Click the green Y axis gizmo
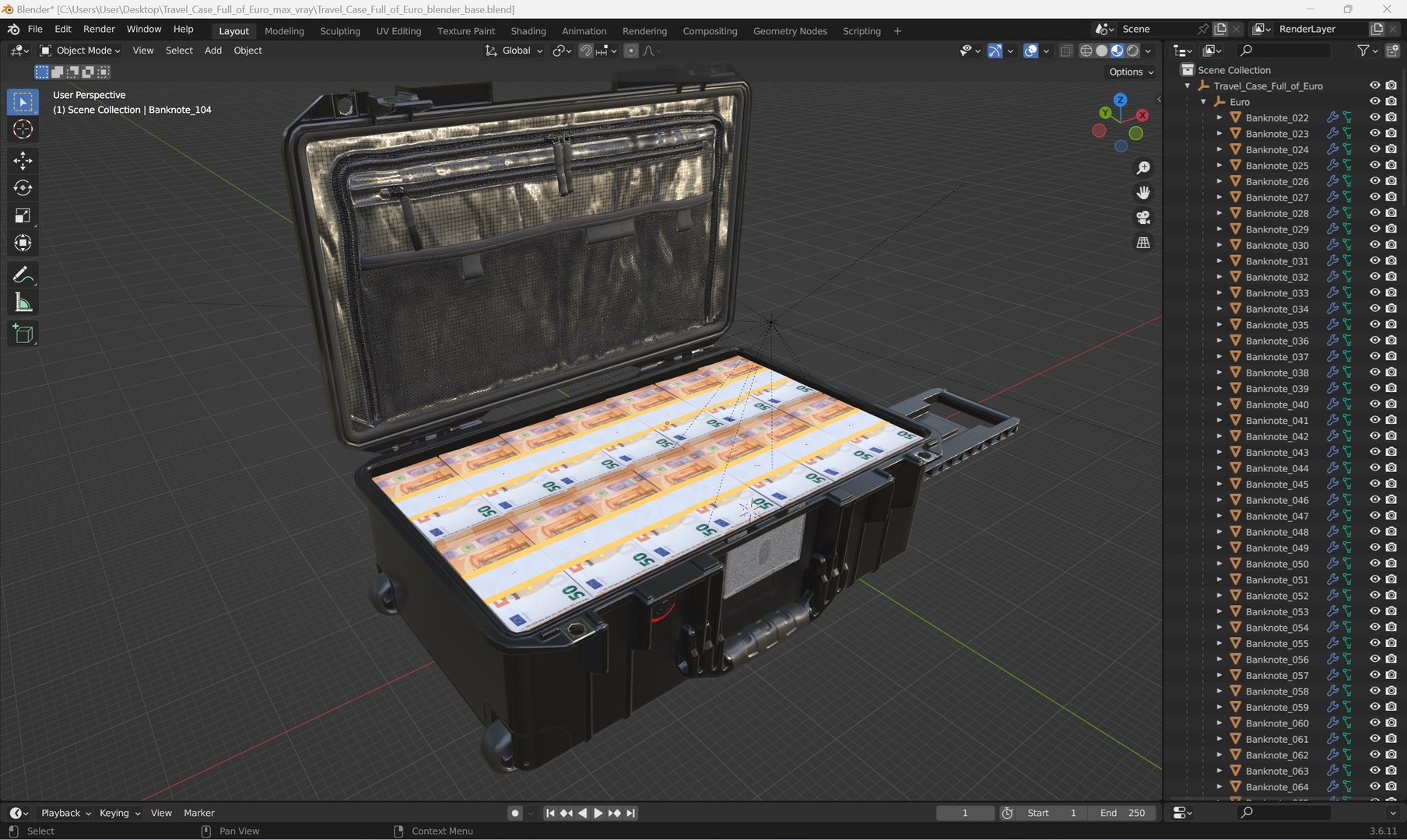This screenshot has width=1407, height=840. click(x=1105, y=113)
